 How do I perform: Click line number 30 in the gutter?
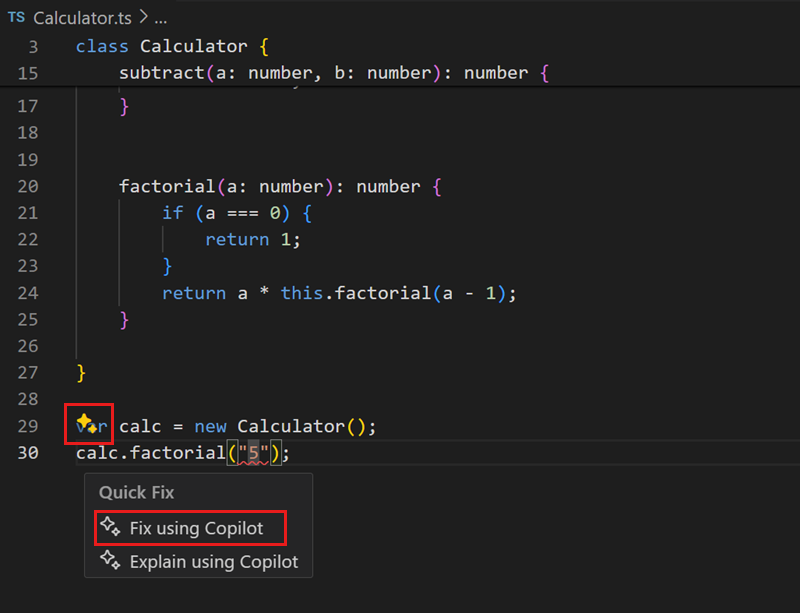[x=28, y=453]
